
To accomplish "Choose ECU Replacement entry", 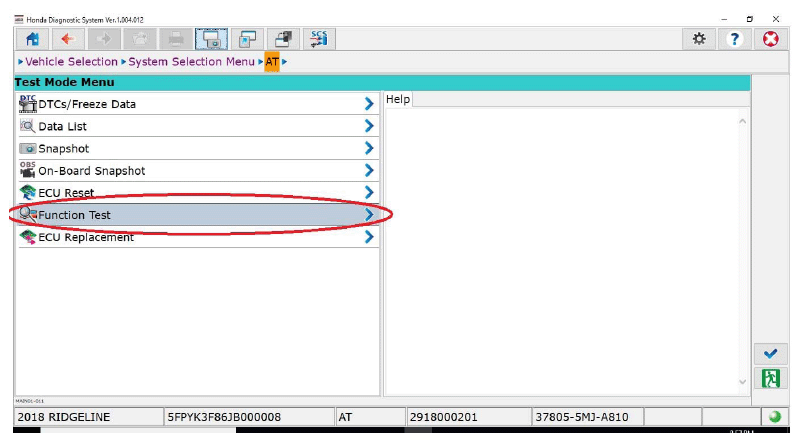I will (x=198, y=237).
